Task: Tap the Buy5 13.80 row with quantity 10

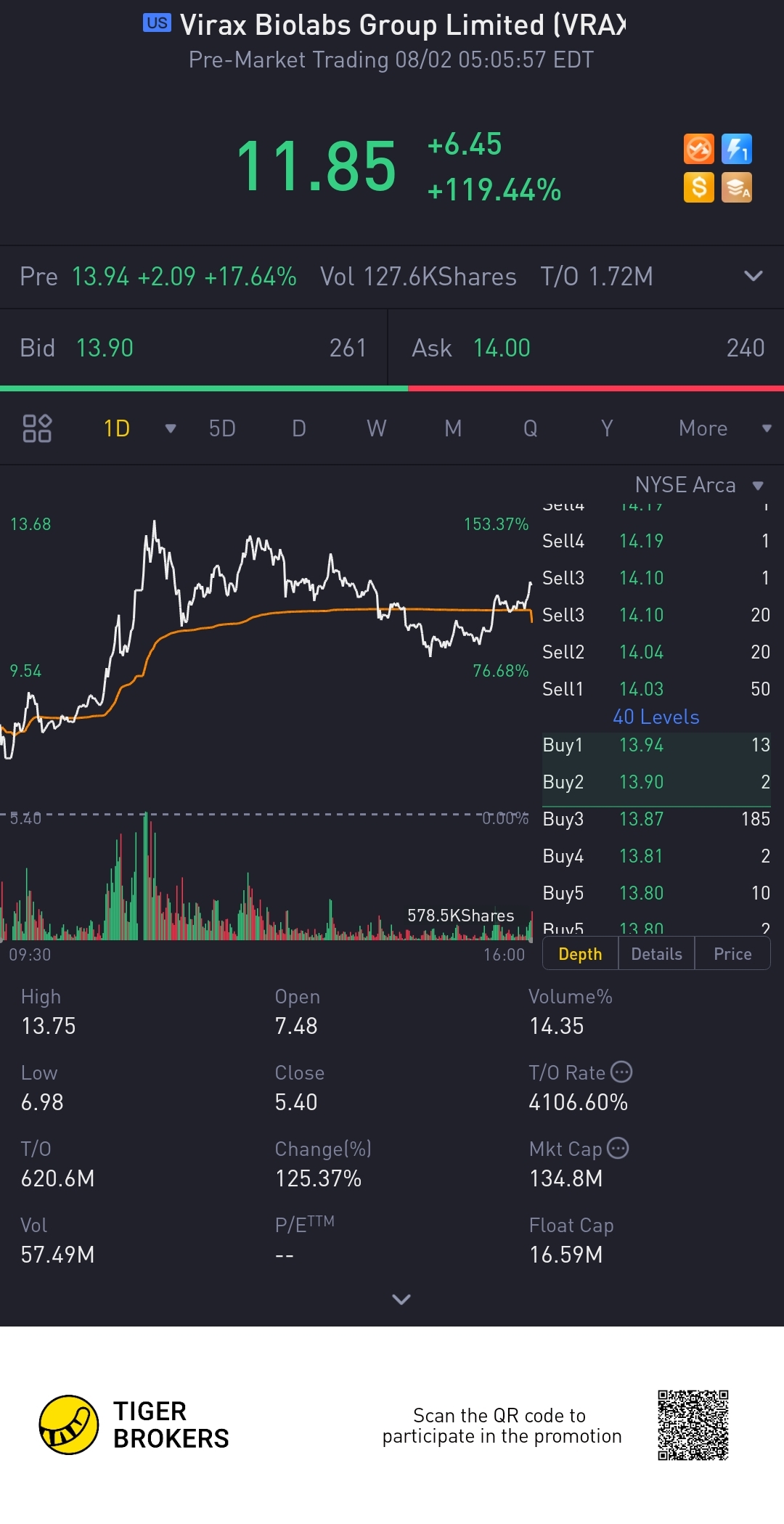Action: pyautogui.click(x=656, y=893)
